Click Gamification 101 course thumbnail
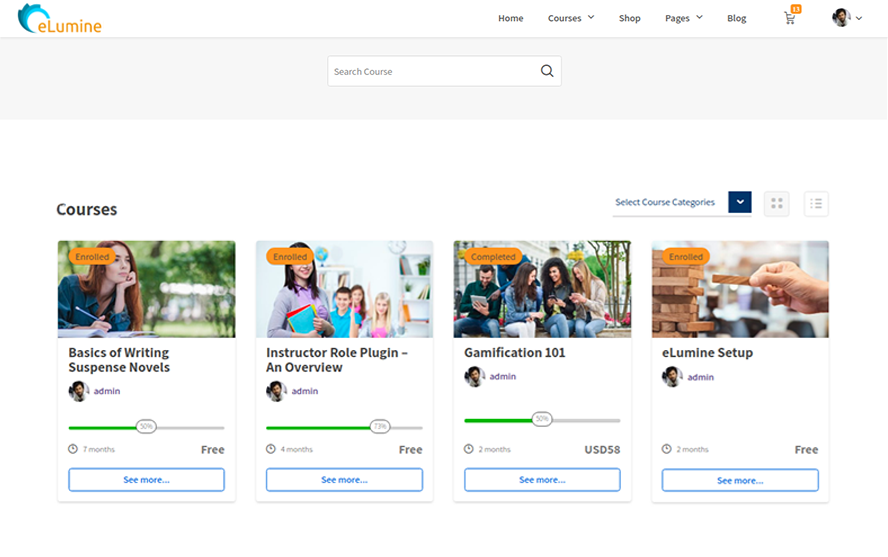Viewport: 888px width, 557px height. [x=542, y=289]
